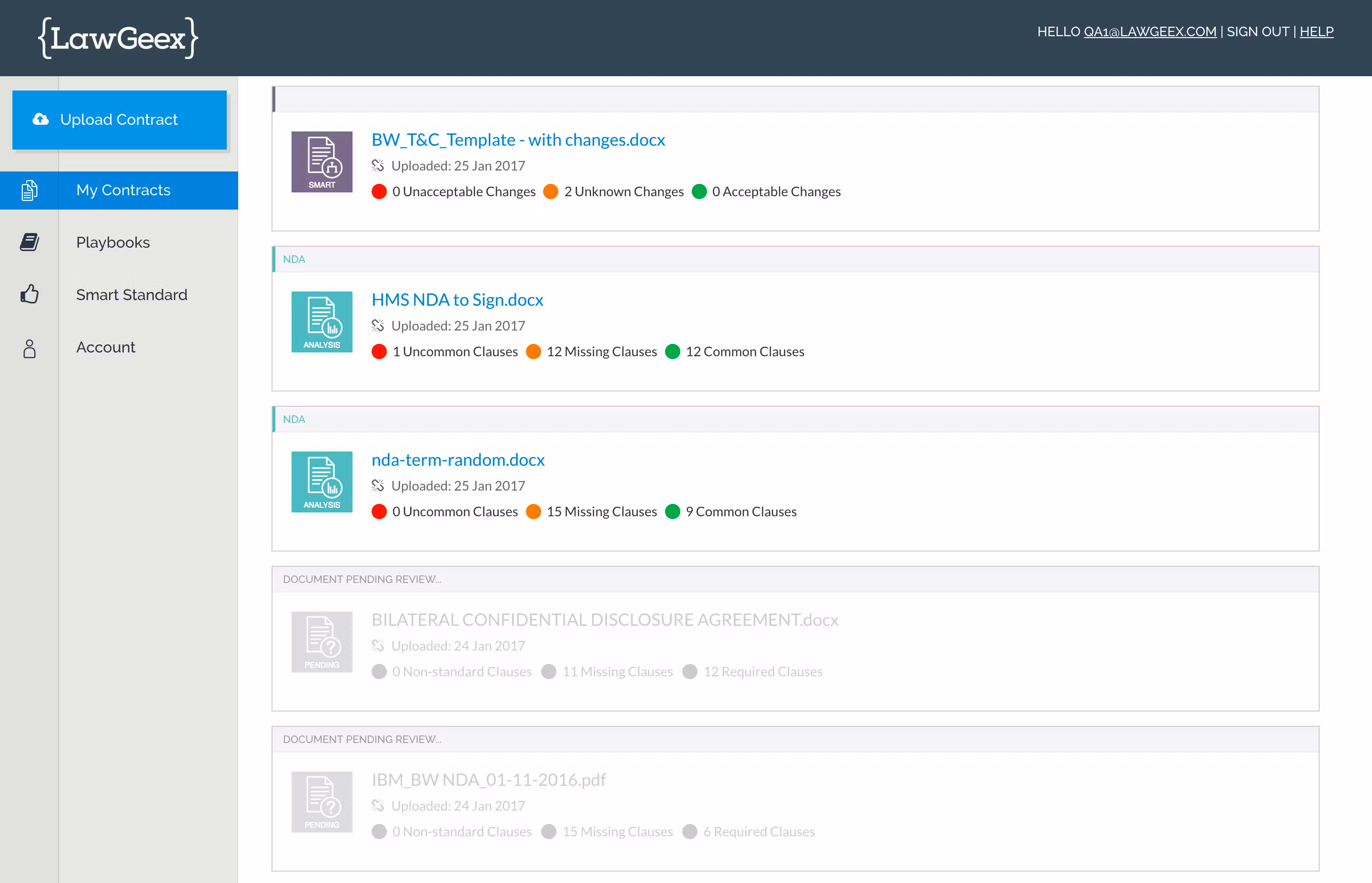
Task: Go to the Smart Standard section
Action: (x=131, y=295)
